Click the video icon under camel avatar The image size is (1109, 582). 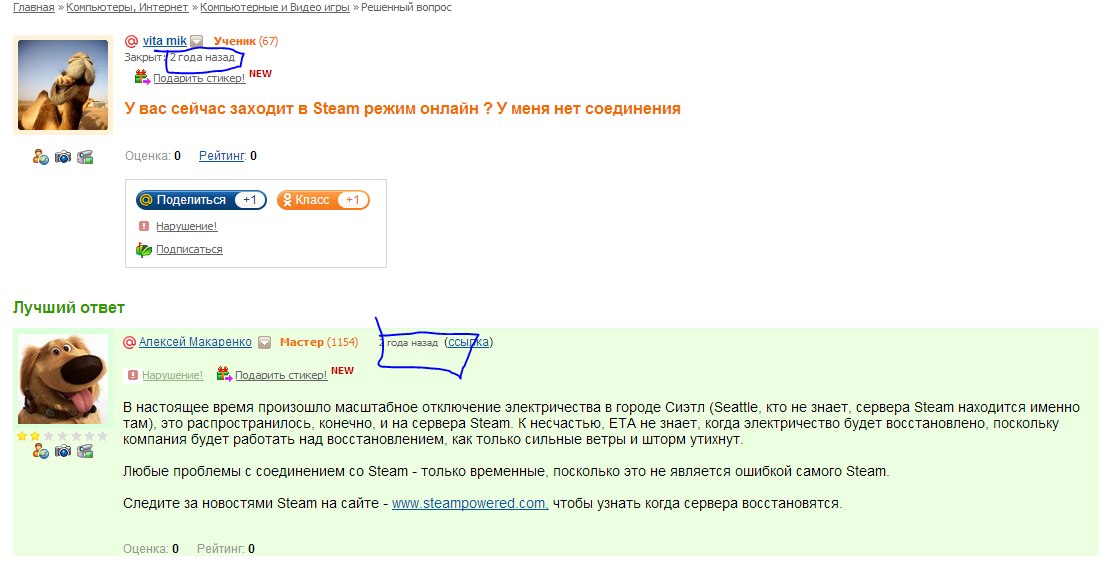pyautogui.click(x=85, y=157)
